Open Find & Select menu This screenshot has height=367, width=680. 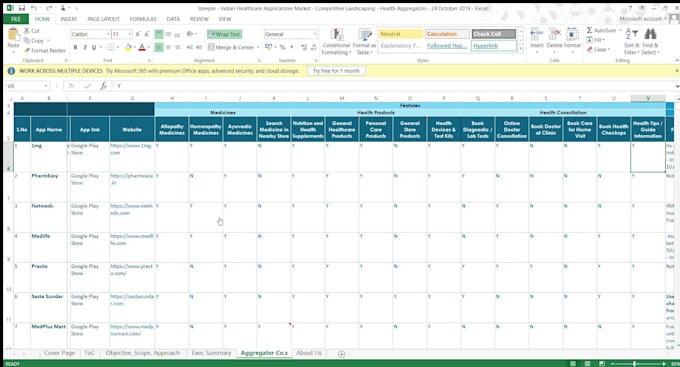click(650, 42)
